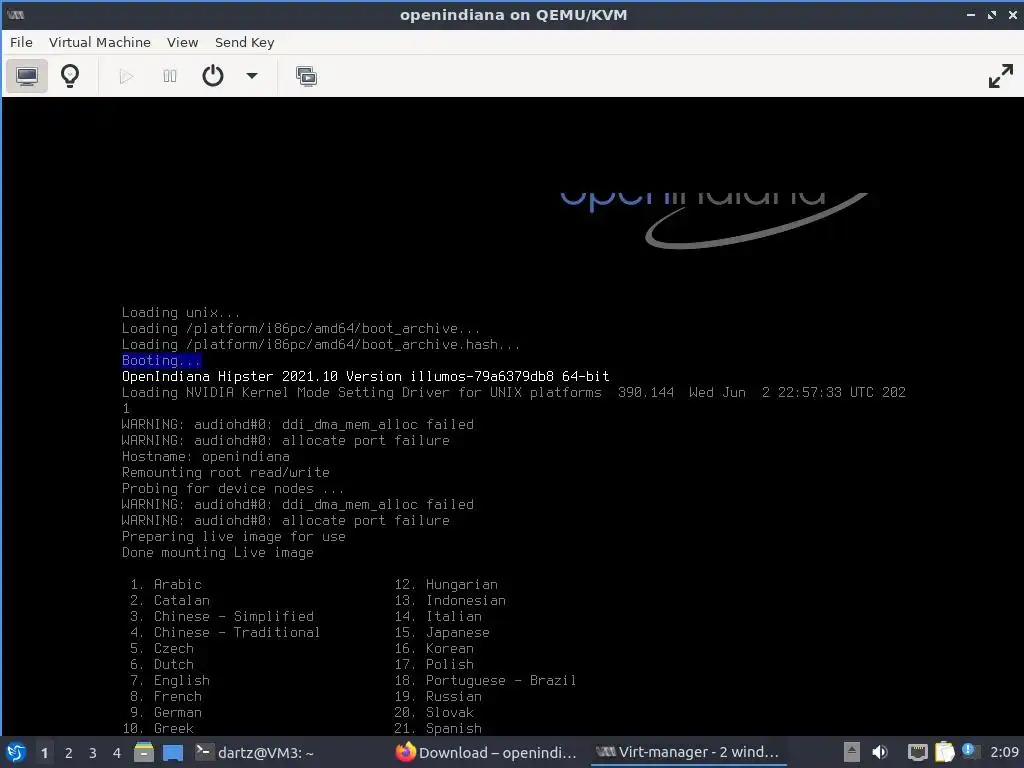This screenshot has height=768, width=1024.
Task: Open the View menu
Action: pos(182,42)
